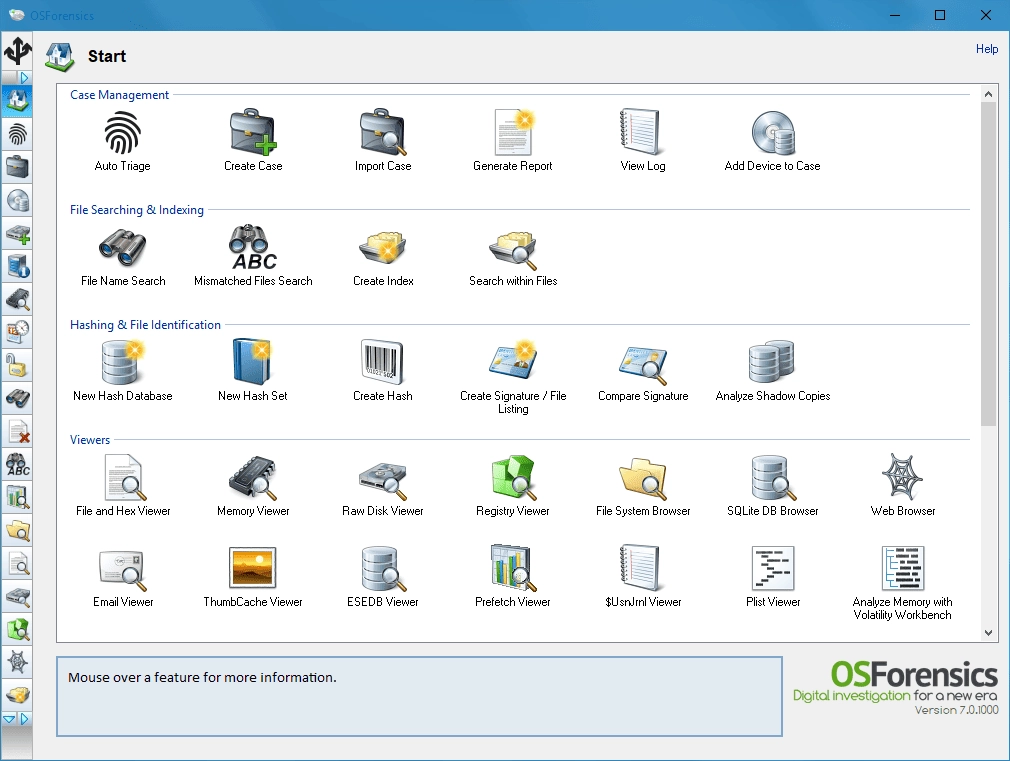
Task: Click Create Index
Action: [383, 256]
